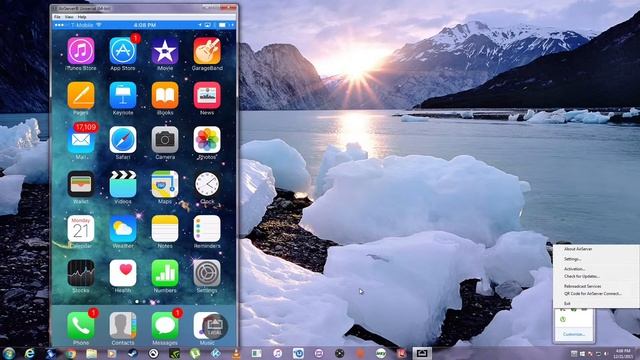640x360 pixels.
Task: Open the Pages app
Action: 81,96
